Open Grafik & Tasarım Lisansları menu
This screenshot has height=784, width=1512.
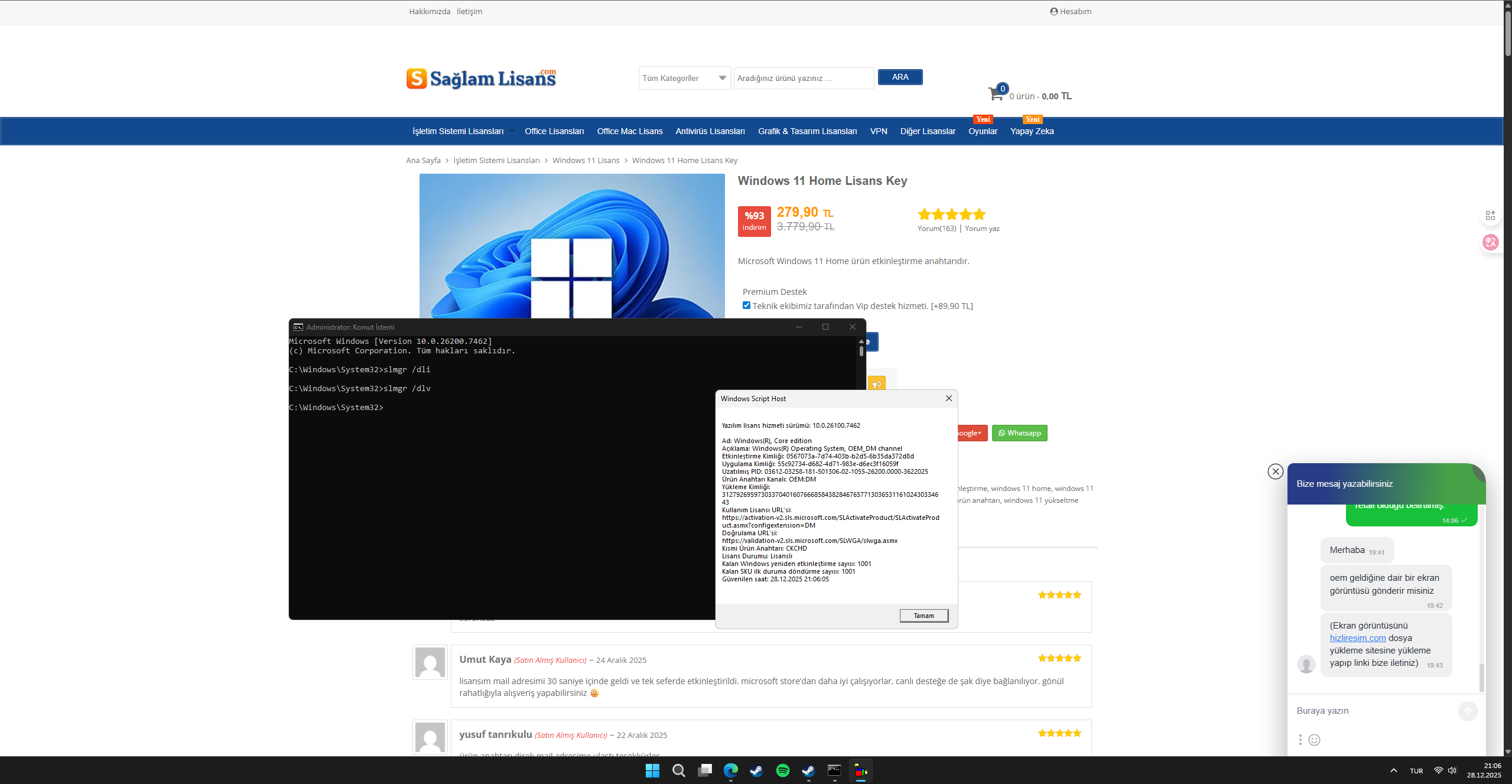pyautogui.click(x=807, y=131)
